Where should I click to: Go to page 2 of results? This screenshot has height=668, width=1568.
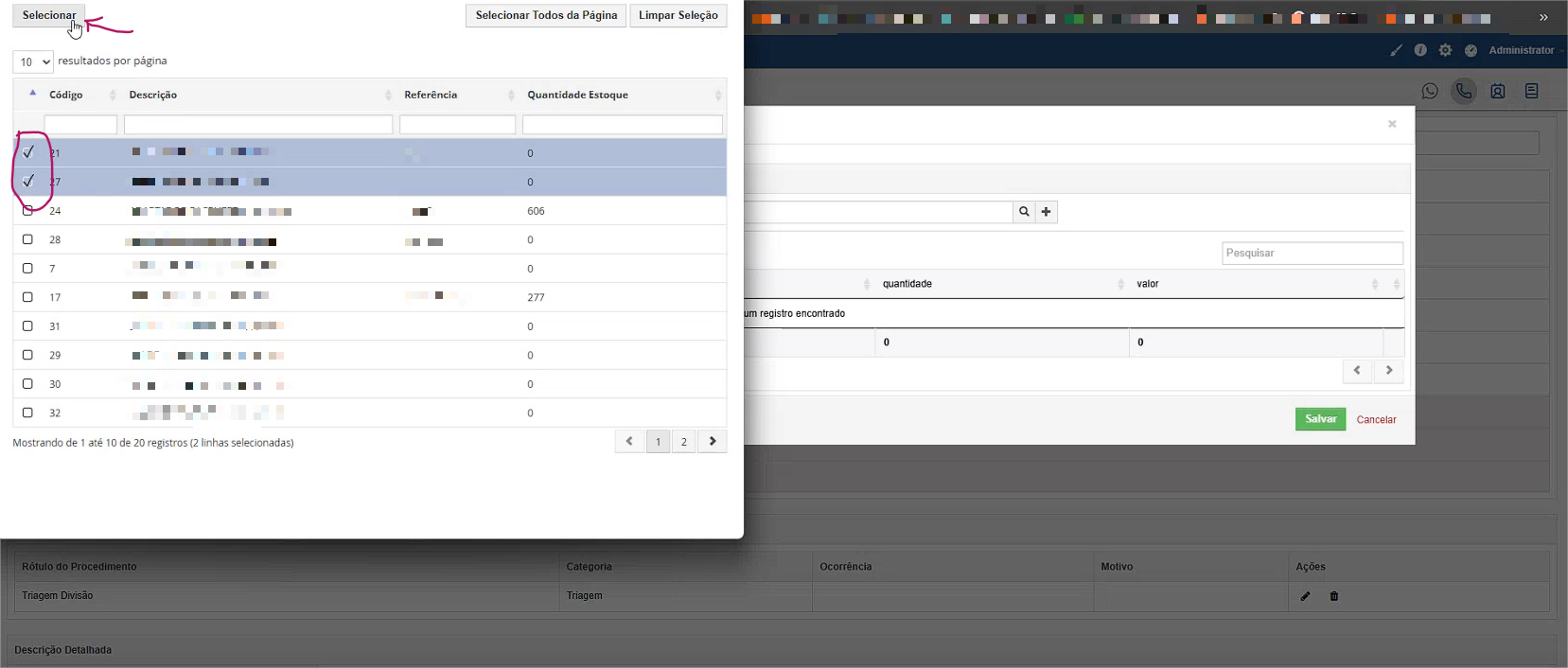click(x=684, y=442)
